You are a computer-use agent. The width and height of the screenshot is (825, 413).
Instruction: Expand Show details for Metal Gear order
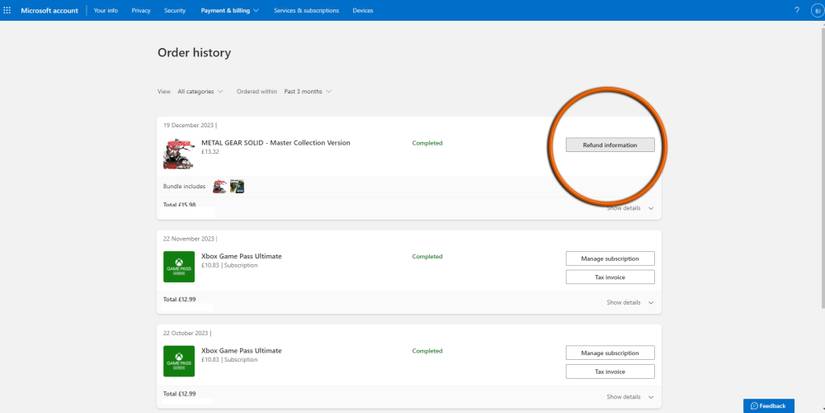point(630,208)
